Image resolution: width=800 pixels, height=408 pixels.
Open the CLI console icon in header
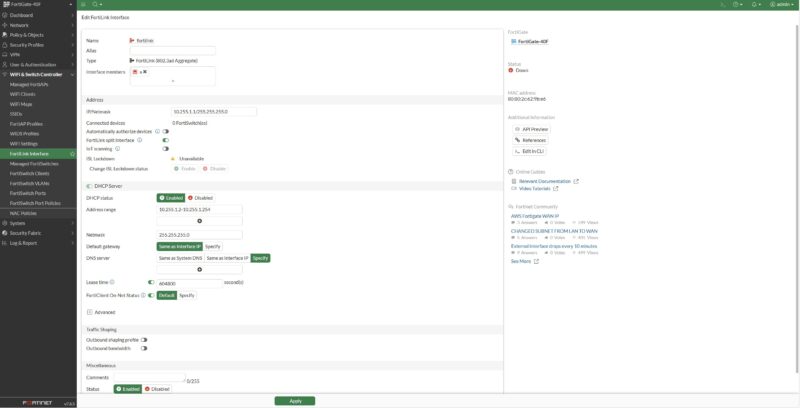coord(723,5)
